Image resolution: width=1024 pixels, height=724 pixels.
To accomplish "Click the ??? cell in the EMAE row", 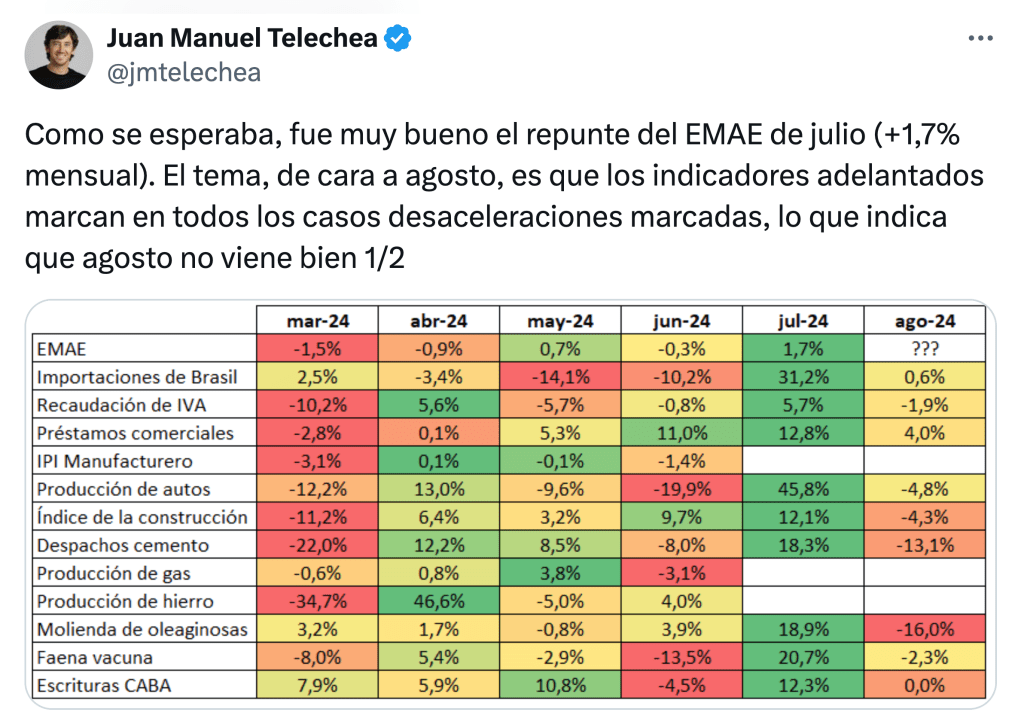I will [925, 349].
